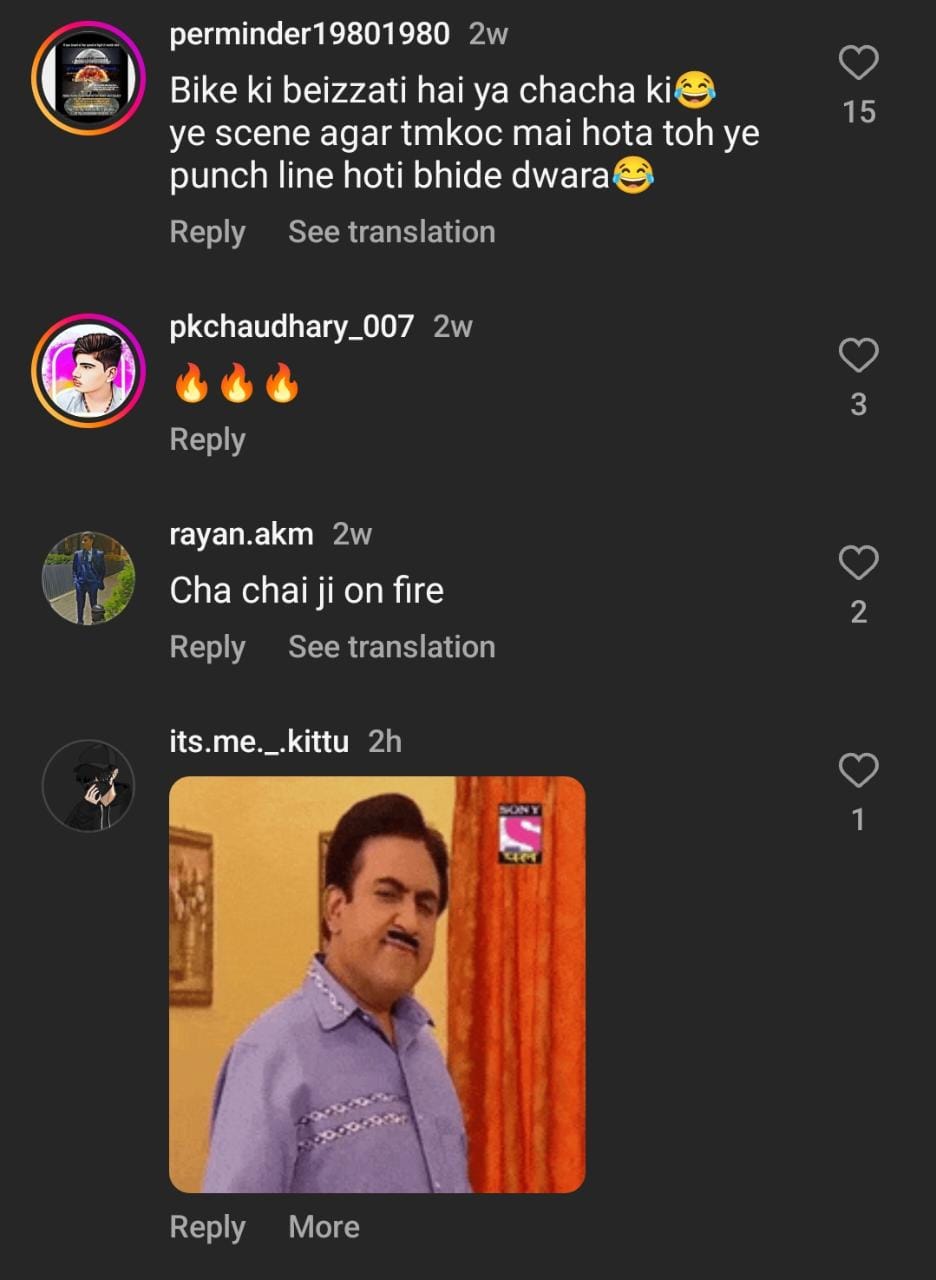
Task: Tap its.me._.kittu's dark avatar
Action: tap(88, 786)
